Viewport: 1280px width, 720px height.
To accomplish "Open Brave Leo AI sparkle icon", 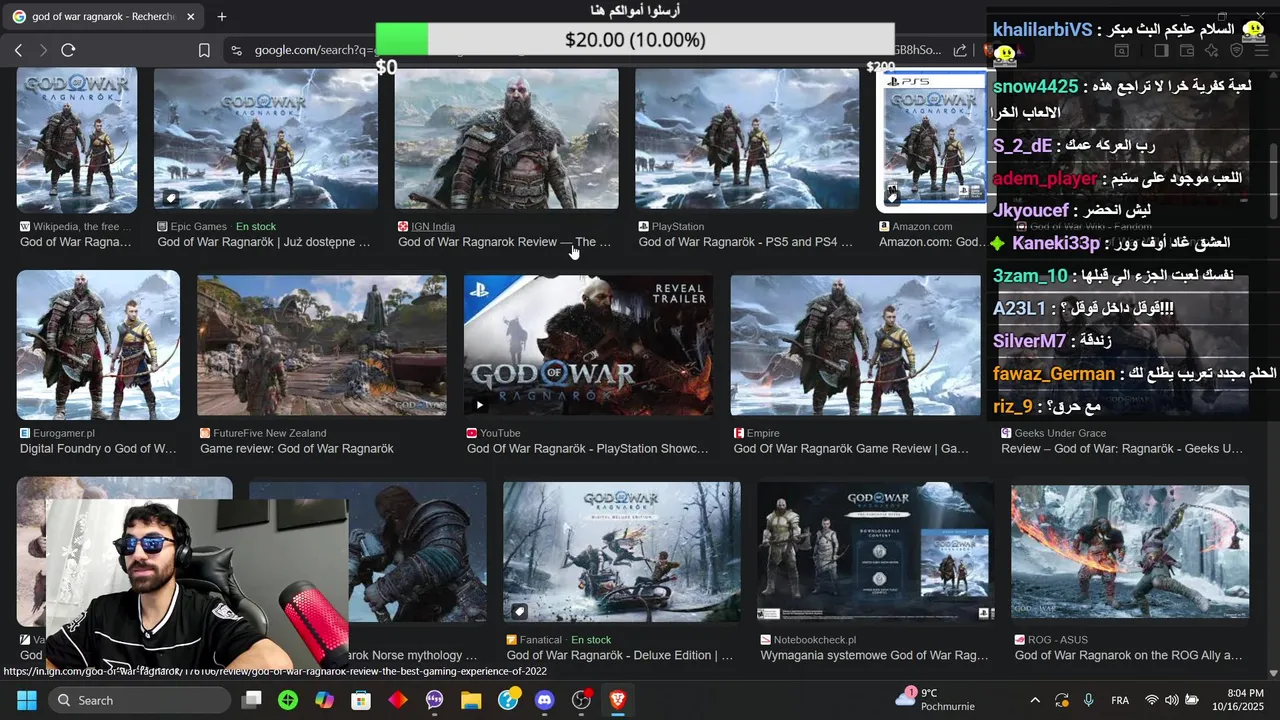I will (1212, 50).
